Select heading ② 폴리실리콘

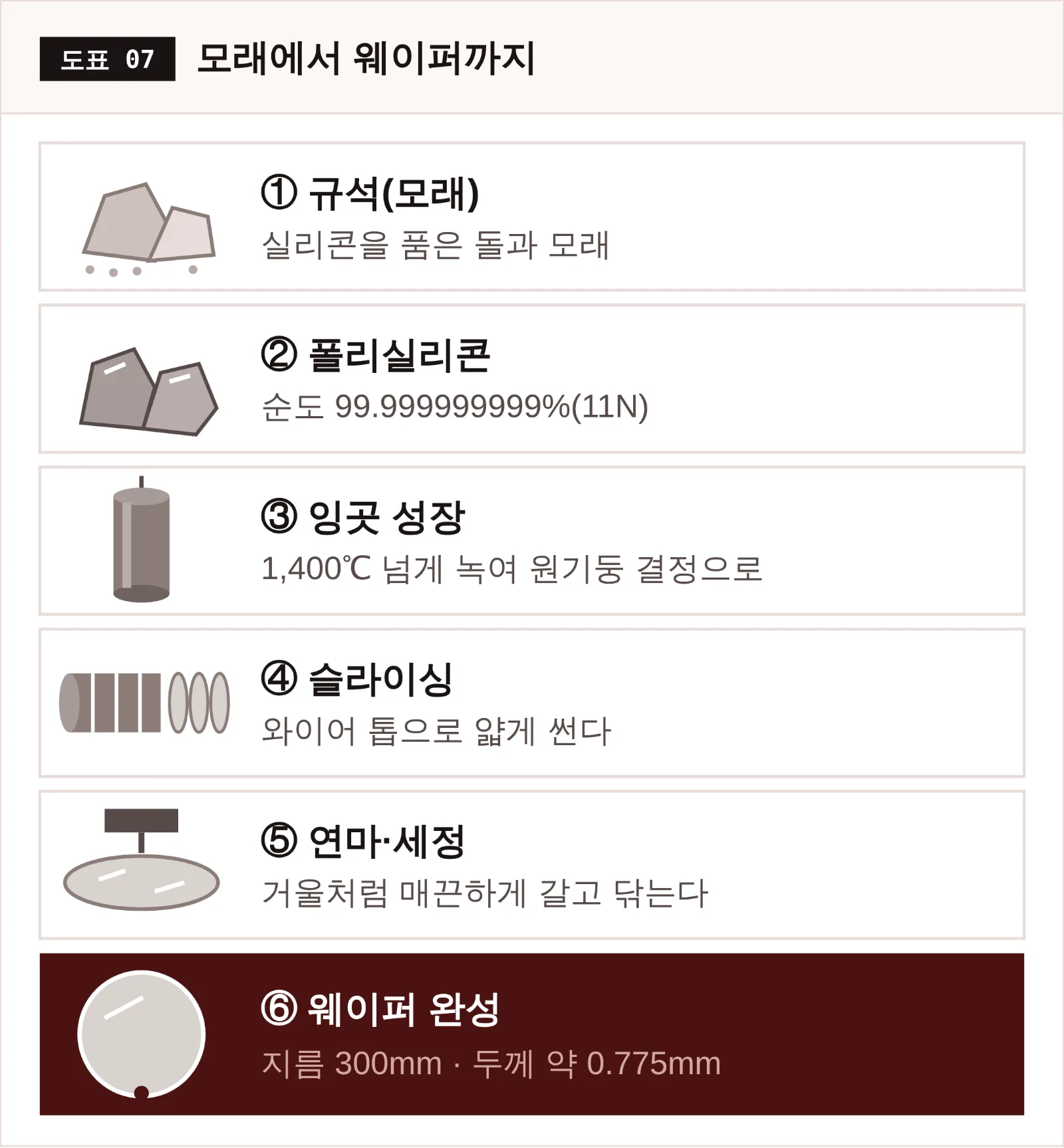[x=376, y=356]
